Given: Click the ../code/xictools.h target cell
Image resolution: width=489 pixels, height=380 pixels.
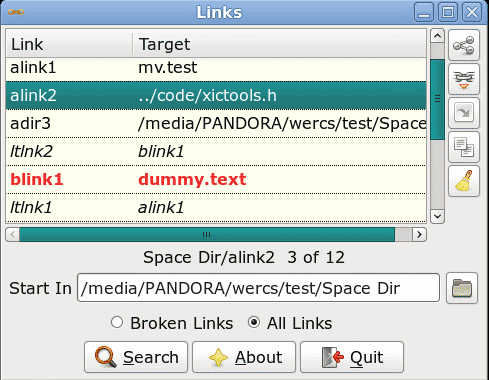Looking at the screenshot, I should click(x=207, y=96).
